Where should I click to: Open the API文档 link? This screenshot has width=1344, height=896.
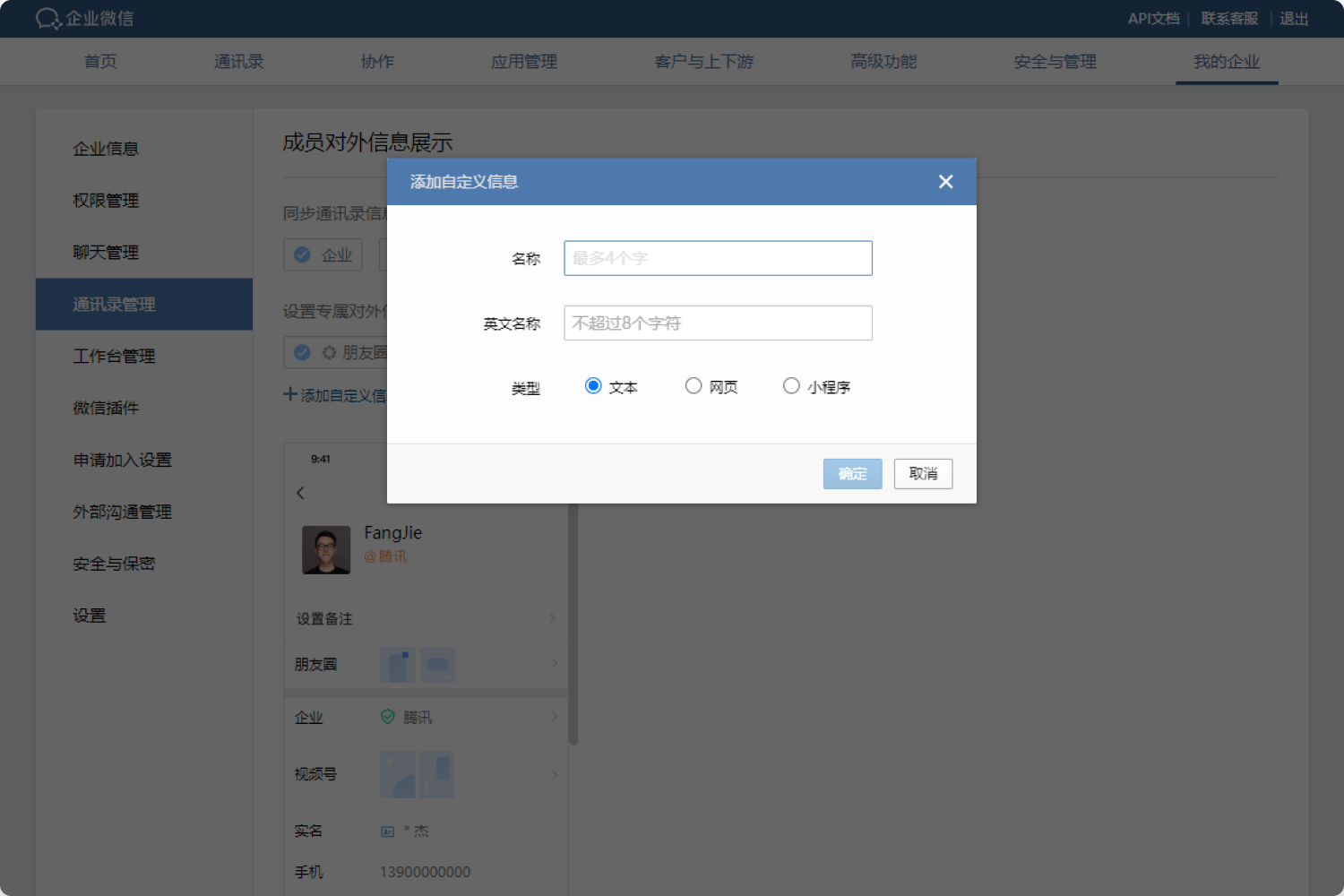(1154, 18)
